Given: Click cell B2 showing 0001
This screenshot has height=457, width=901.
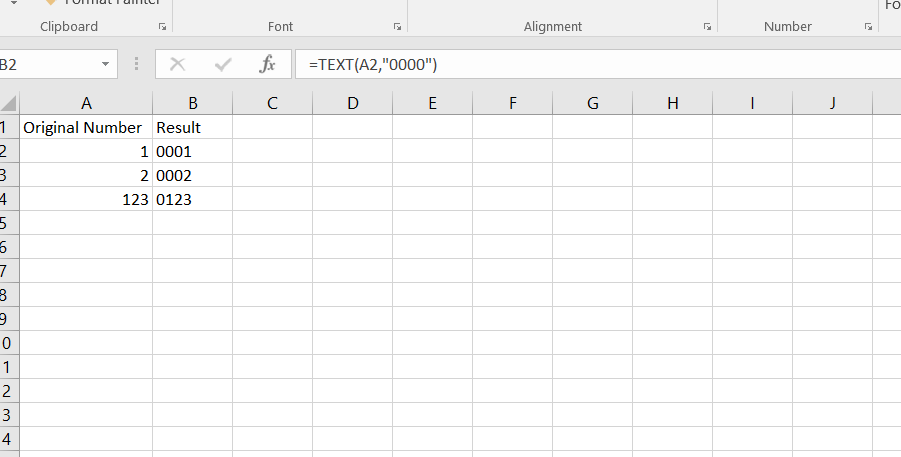Looking at the screenshot, I should click(x=192, y=152).
